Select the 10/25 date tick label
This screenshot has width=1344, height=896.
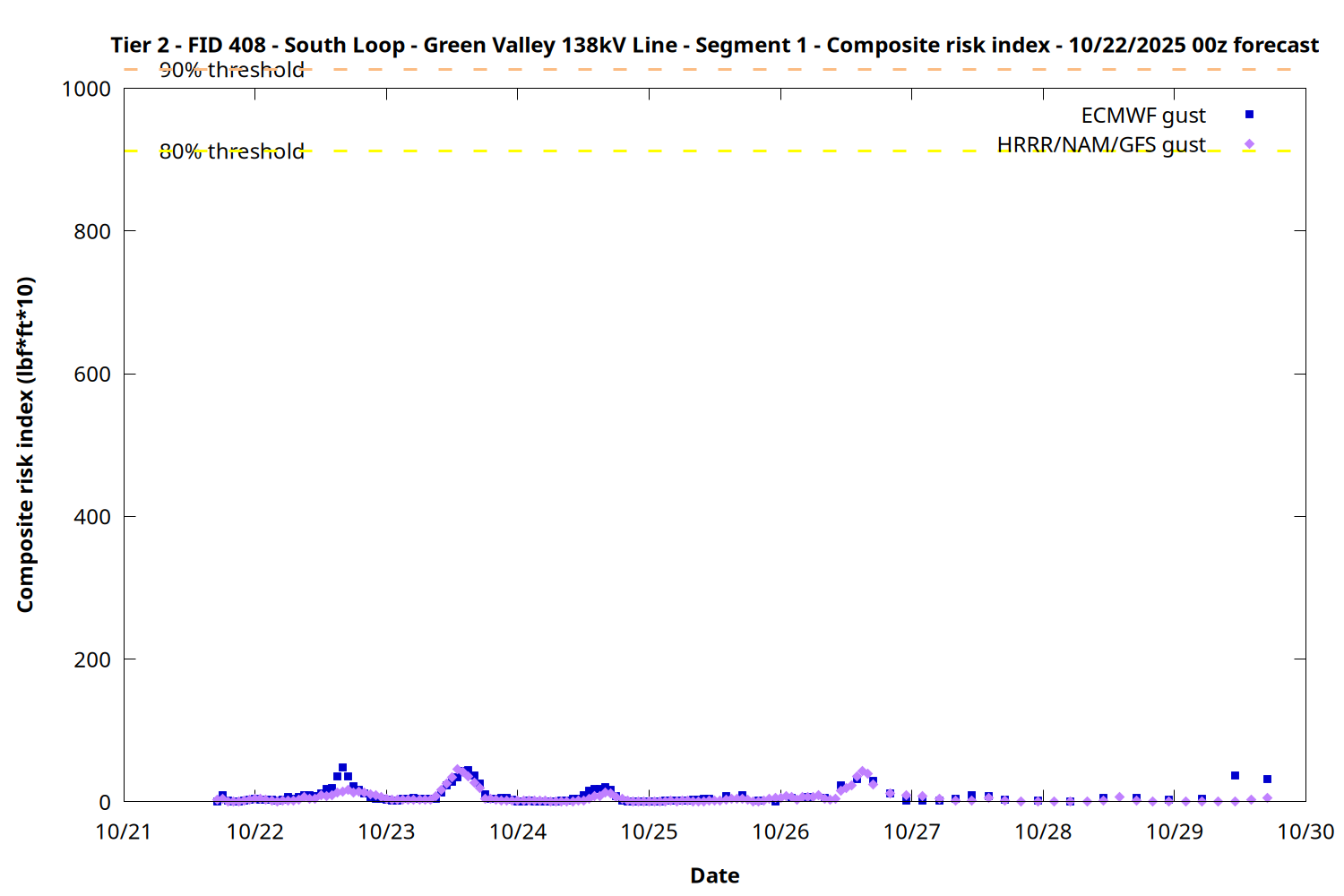[649, 831]
